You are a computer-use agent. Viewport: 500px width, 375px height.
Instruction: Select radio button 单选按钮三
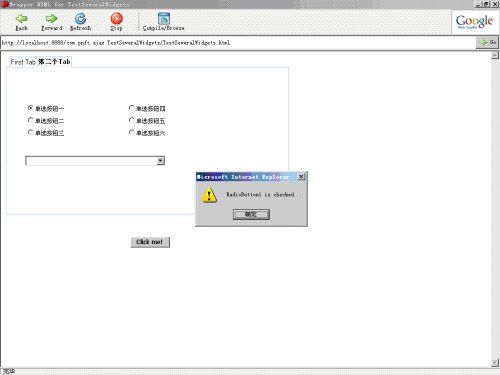[30, 132]
